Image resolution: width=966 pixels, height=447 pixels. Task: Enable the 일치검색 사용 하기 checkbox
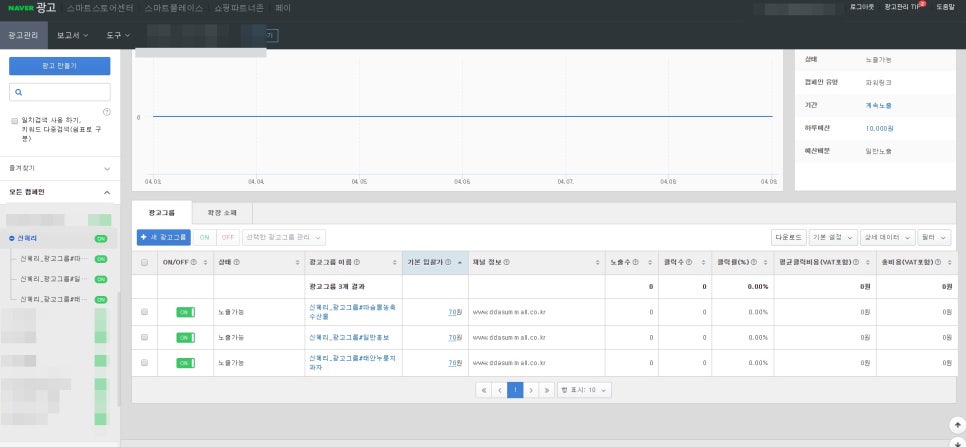pos(15,121)
